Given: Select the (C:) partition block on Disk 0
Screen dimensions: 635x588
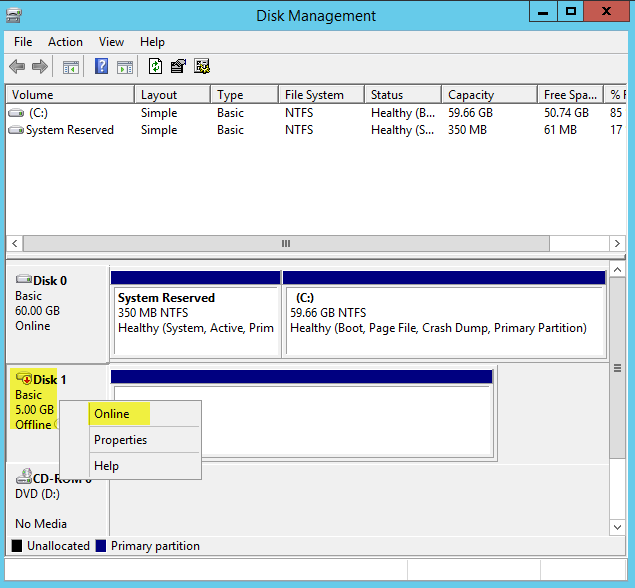Looking at the screenshot, I should [x=444, y=314].
